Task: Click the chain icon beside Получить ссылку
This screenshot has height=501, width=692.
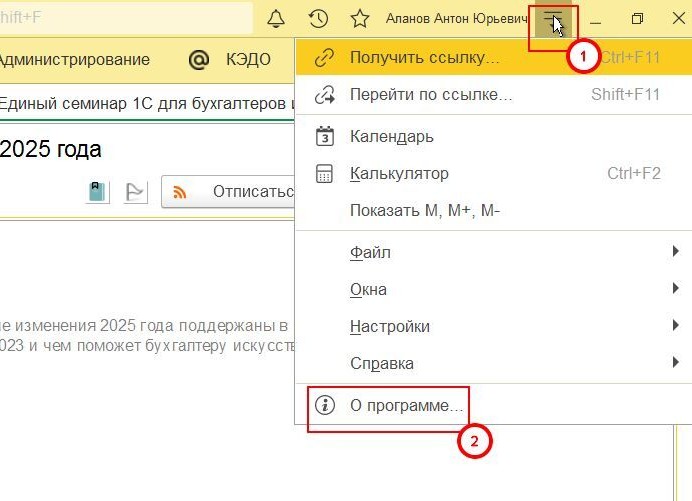Action: tap(325, 58)
